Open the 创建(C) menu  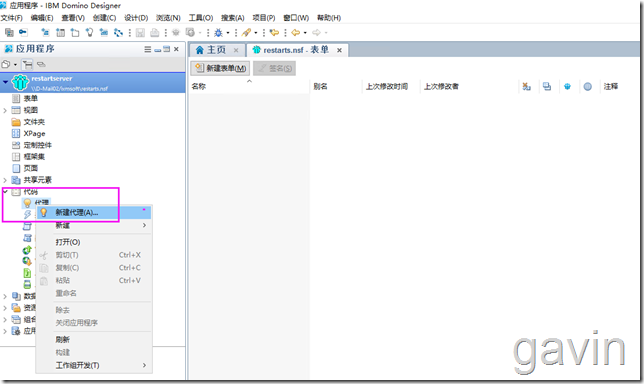point(104,18)
